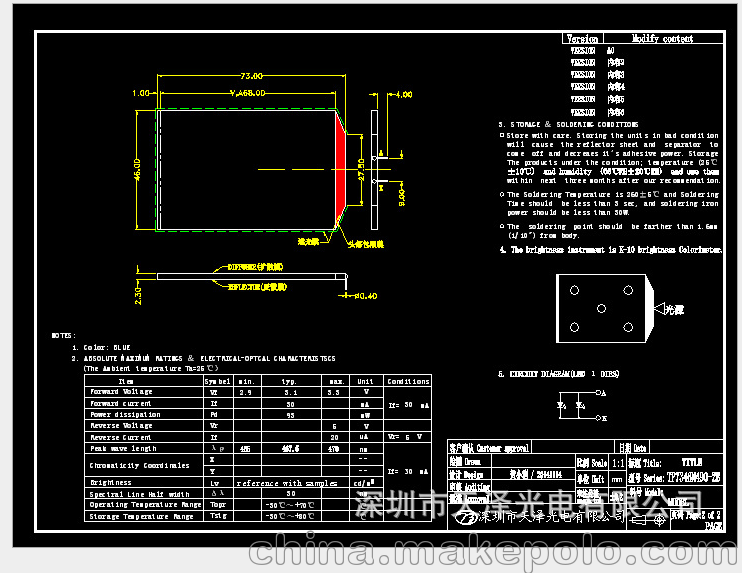Select the Unit column header
This screenshot has width=742, height=573.
[365, 381]
